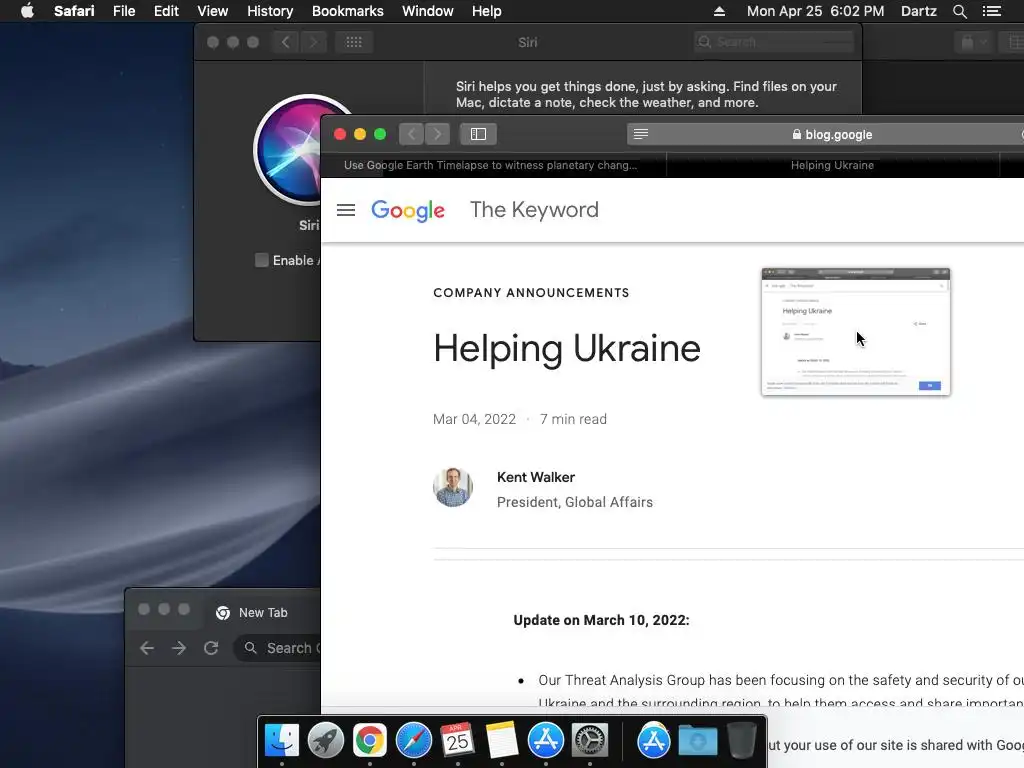Show all preferences grid in Siri window
1024x768 pixels.
(x=354, y=42)
